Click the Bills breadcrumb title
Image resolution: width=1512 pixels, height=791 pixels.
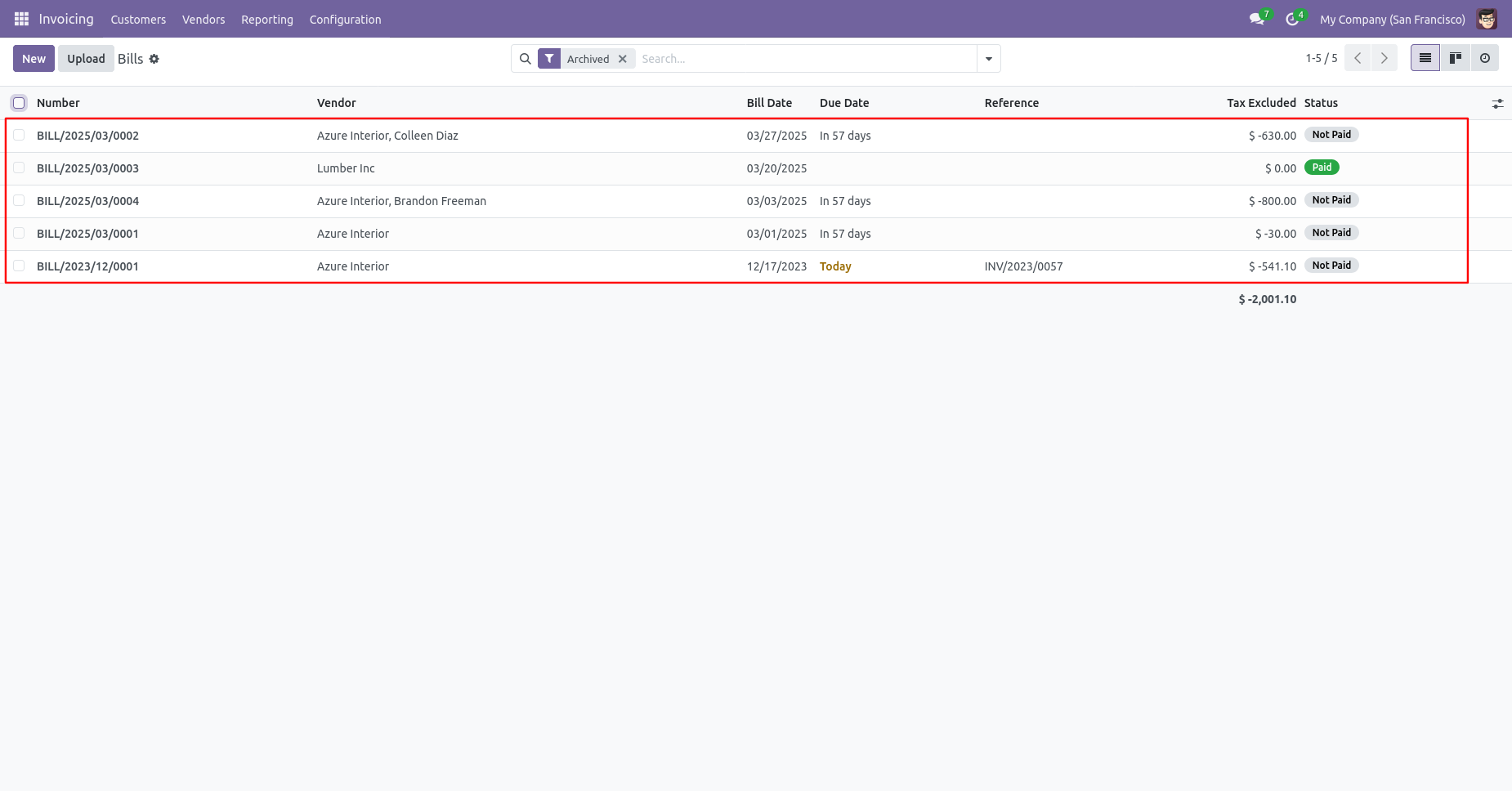(130, 59)
